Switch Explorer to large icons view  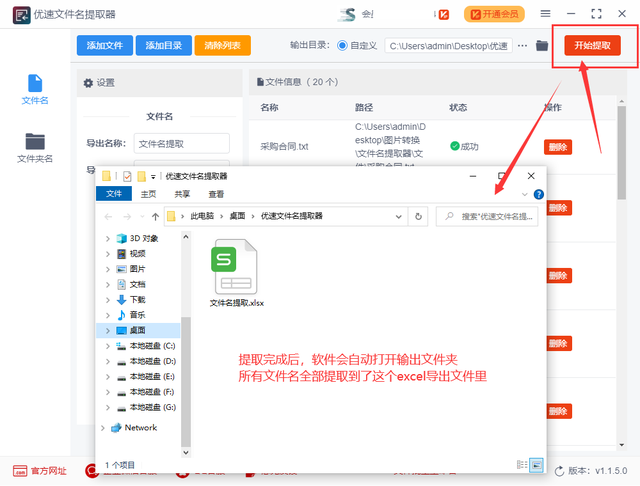click(536, 464)
